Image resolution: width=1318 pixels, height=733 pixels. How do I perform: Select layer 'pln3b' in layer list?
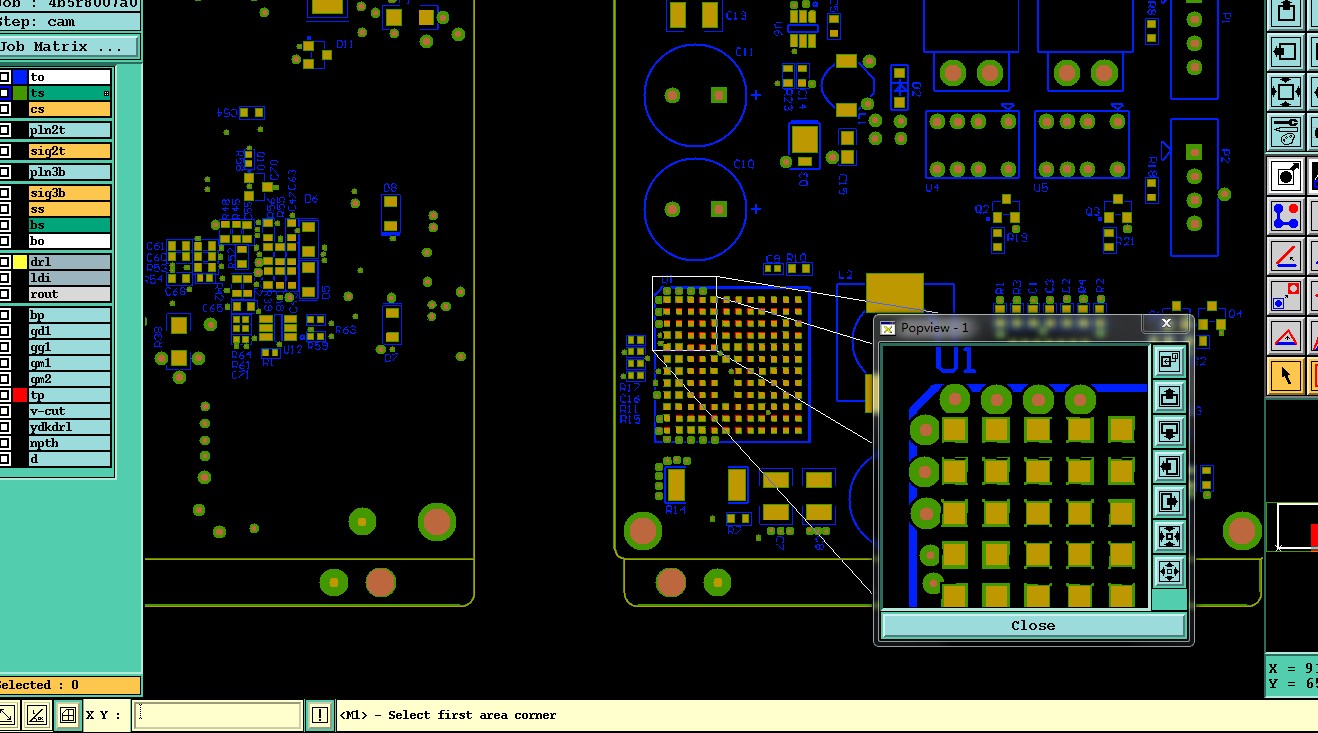pyautogui.click(x=69, y=172)
